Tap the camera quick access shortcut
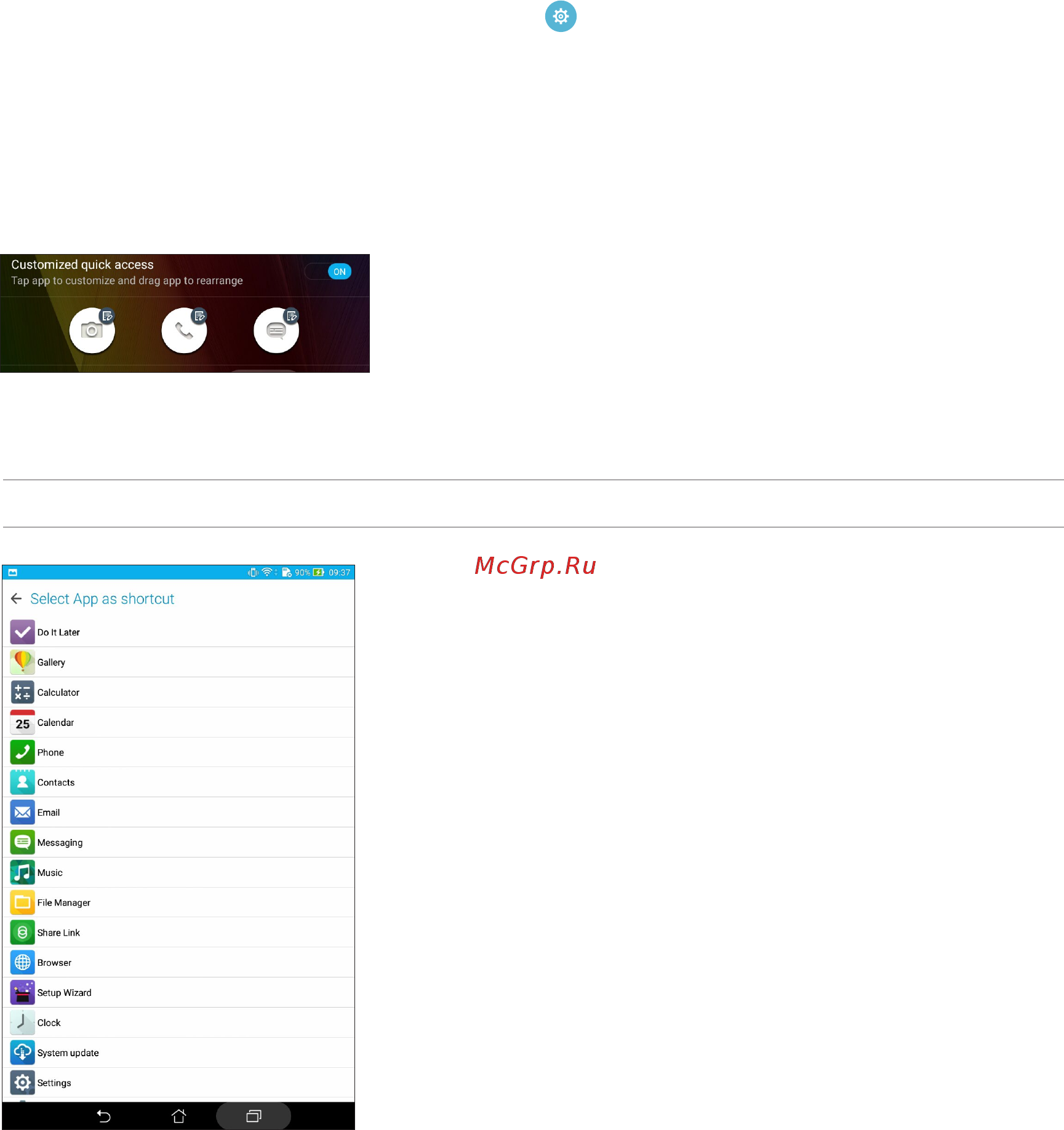Image resolution: width=1064 pixels, height=1130 pixels. (92, 331)
